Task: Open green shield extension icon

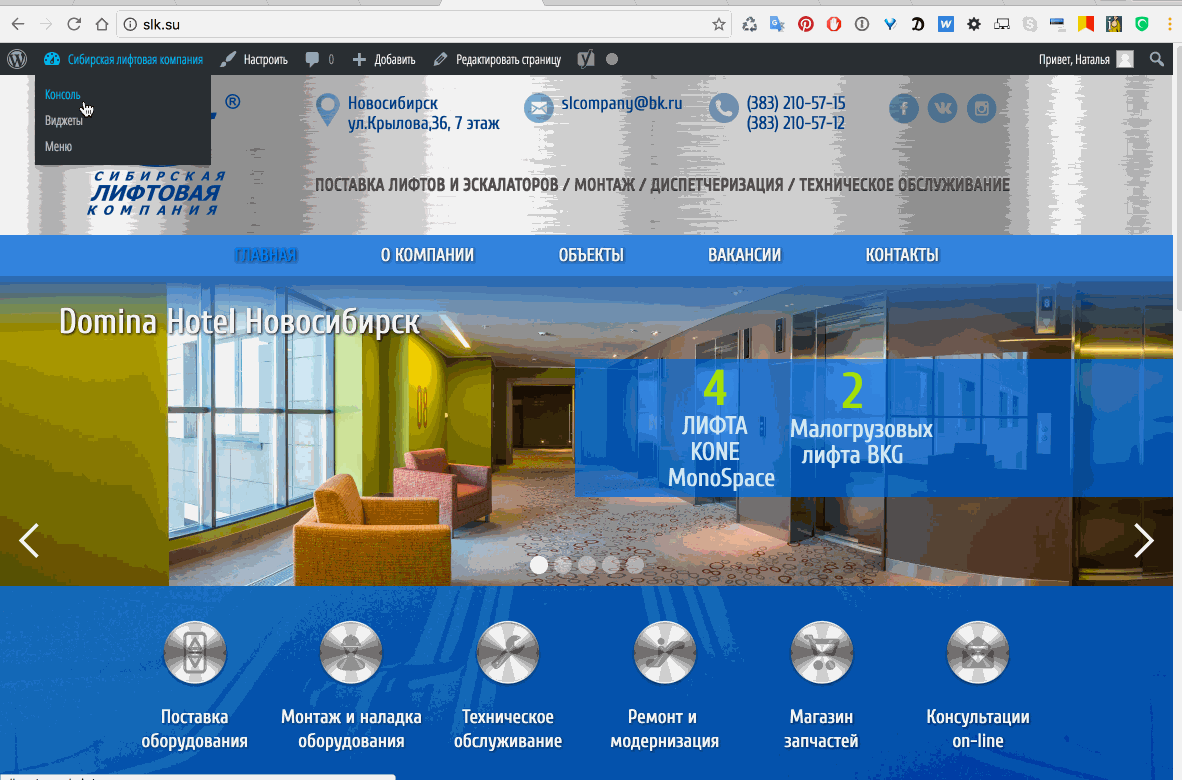Action: (1142, 24)
